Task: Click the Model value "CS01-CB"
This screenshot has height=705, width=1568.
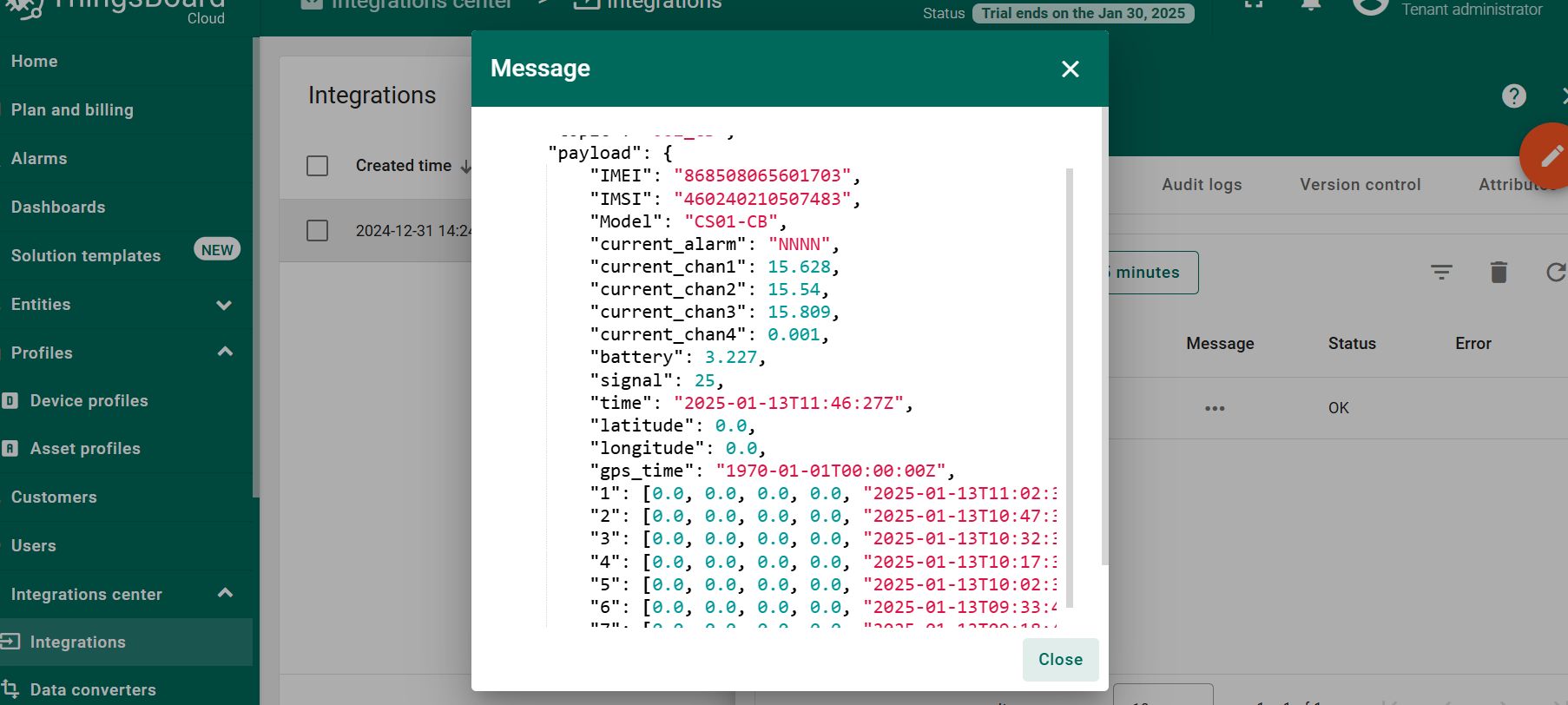Action: click(731, 221)
